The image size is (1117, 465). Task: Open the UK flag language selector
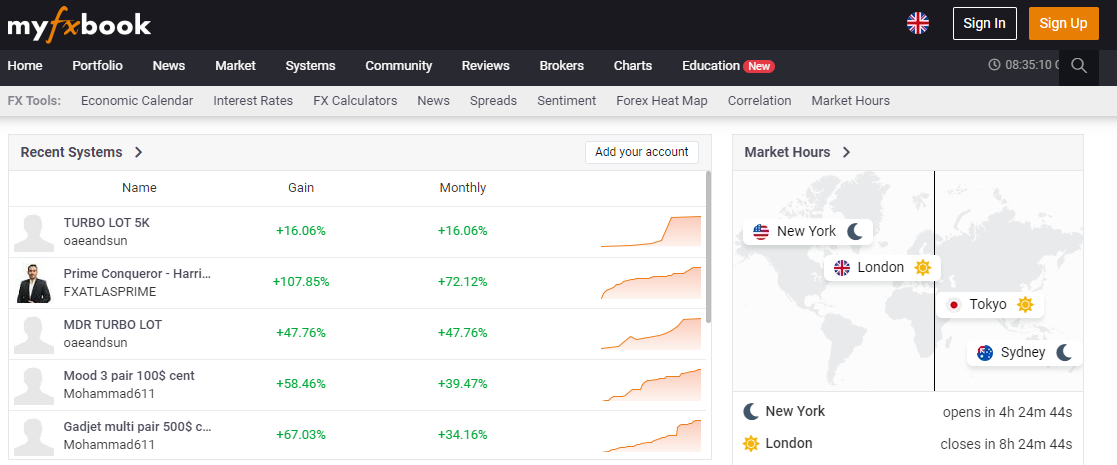pyautogui.click(x=917, y=23)
